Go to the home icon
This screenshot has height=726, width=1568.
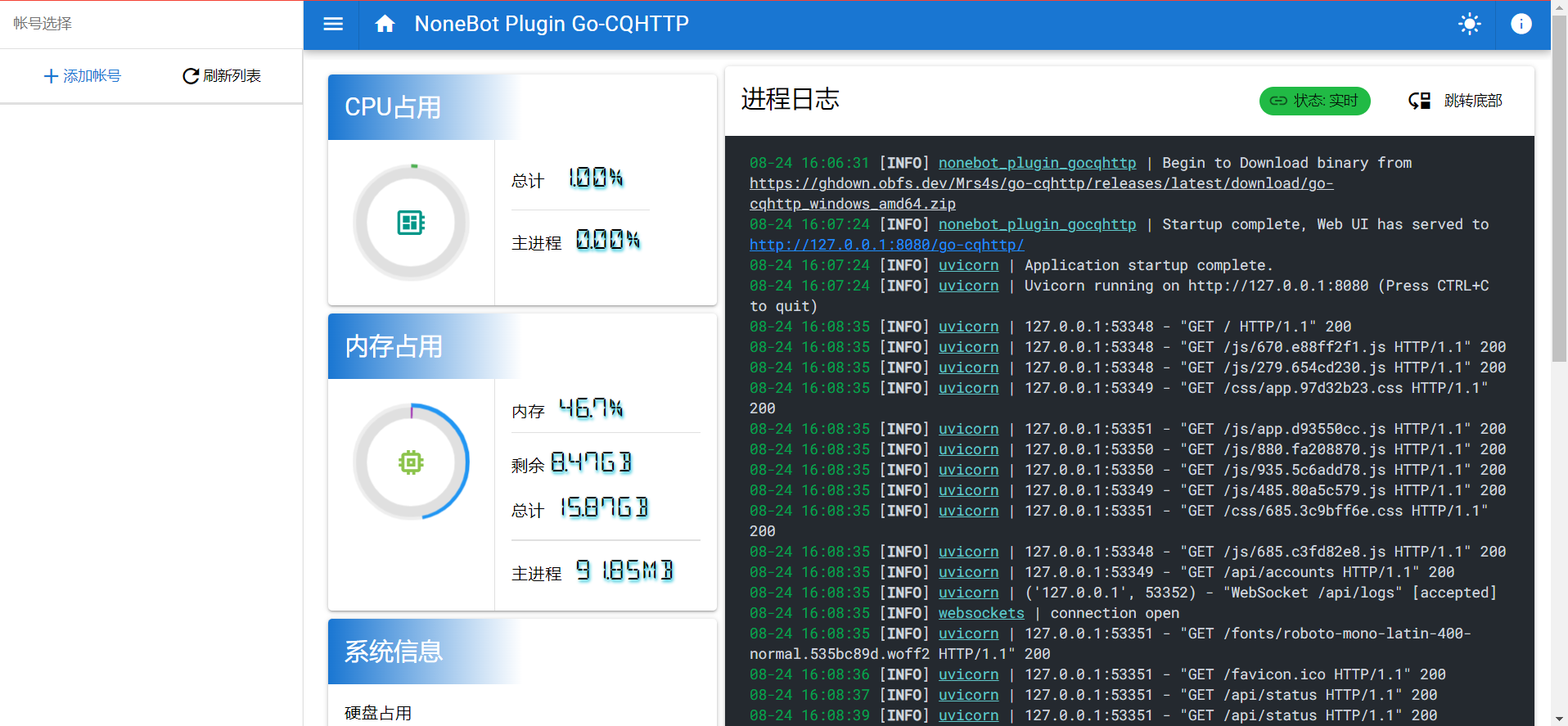pos(385,24)
